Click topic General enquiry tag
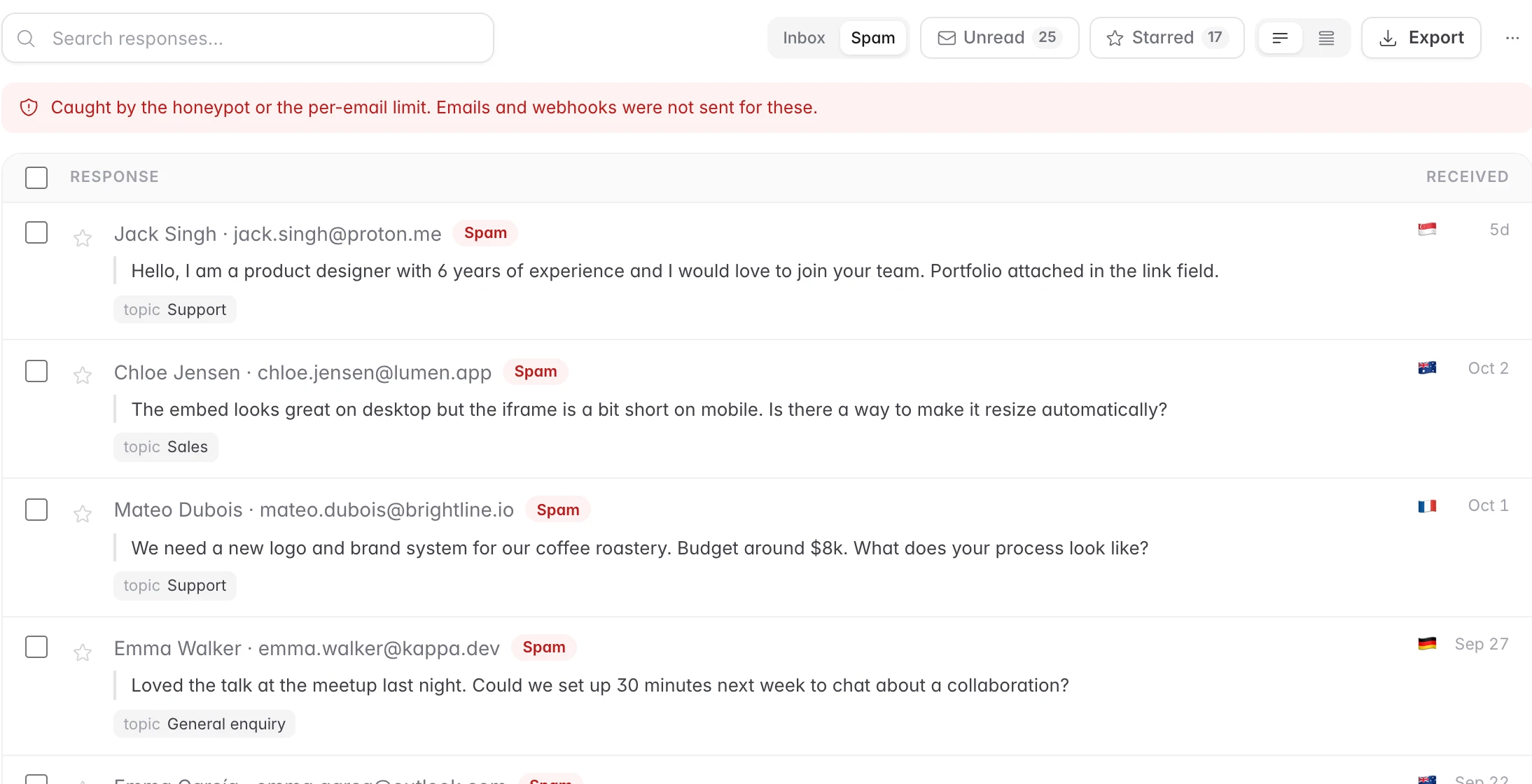Screen dimensions: 1532x784 pyautogui.click(x=204, y=724)
